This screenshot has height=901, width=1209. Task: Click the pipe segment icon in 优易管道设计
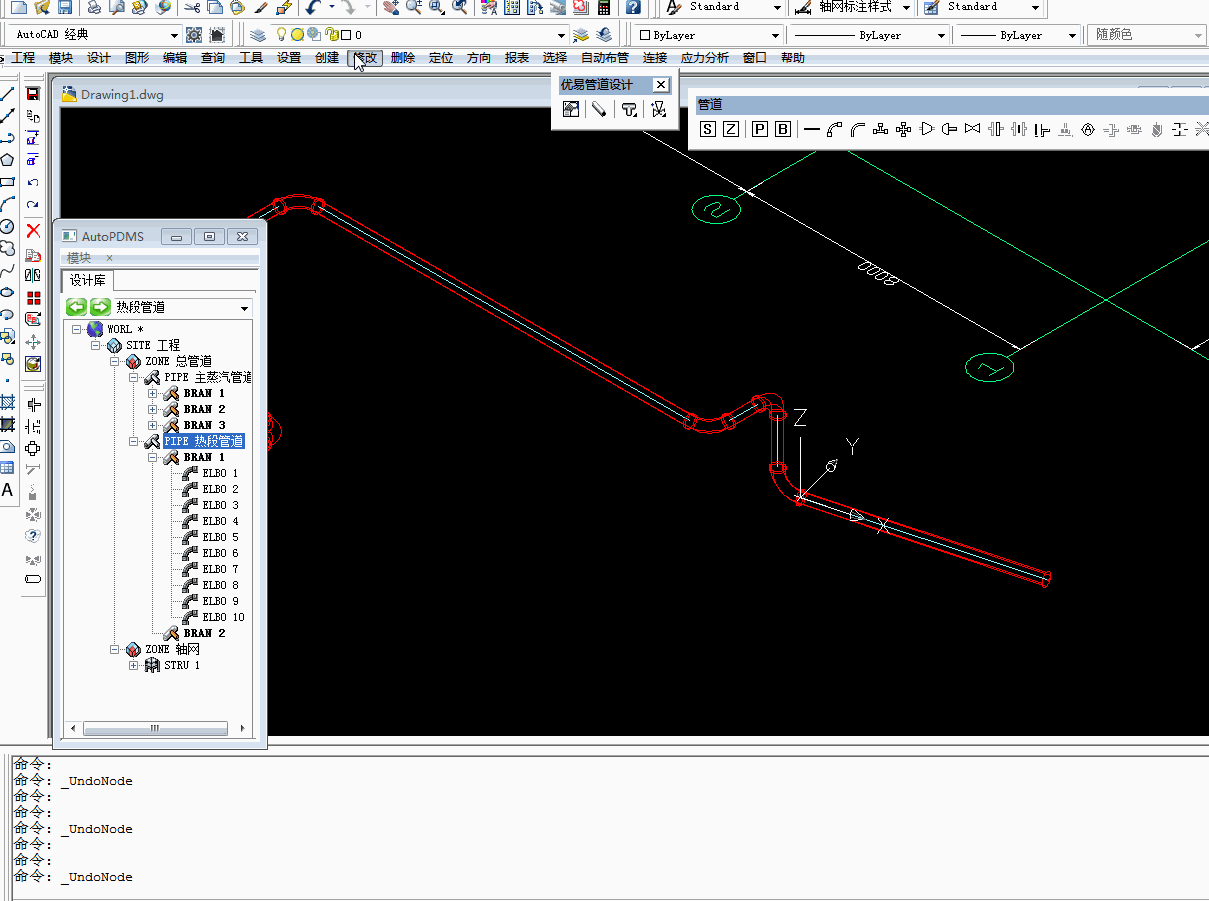point(598,110)
